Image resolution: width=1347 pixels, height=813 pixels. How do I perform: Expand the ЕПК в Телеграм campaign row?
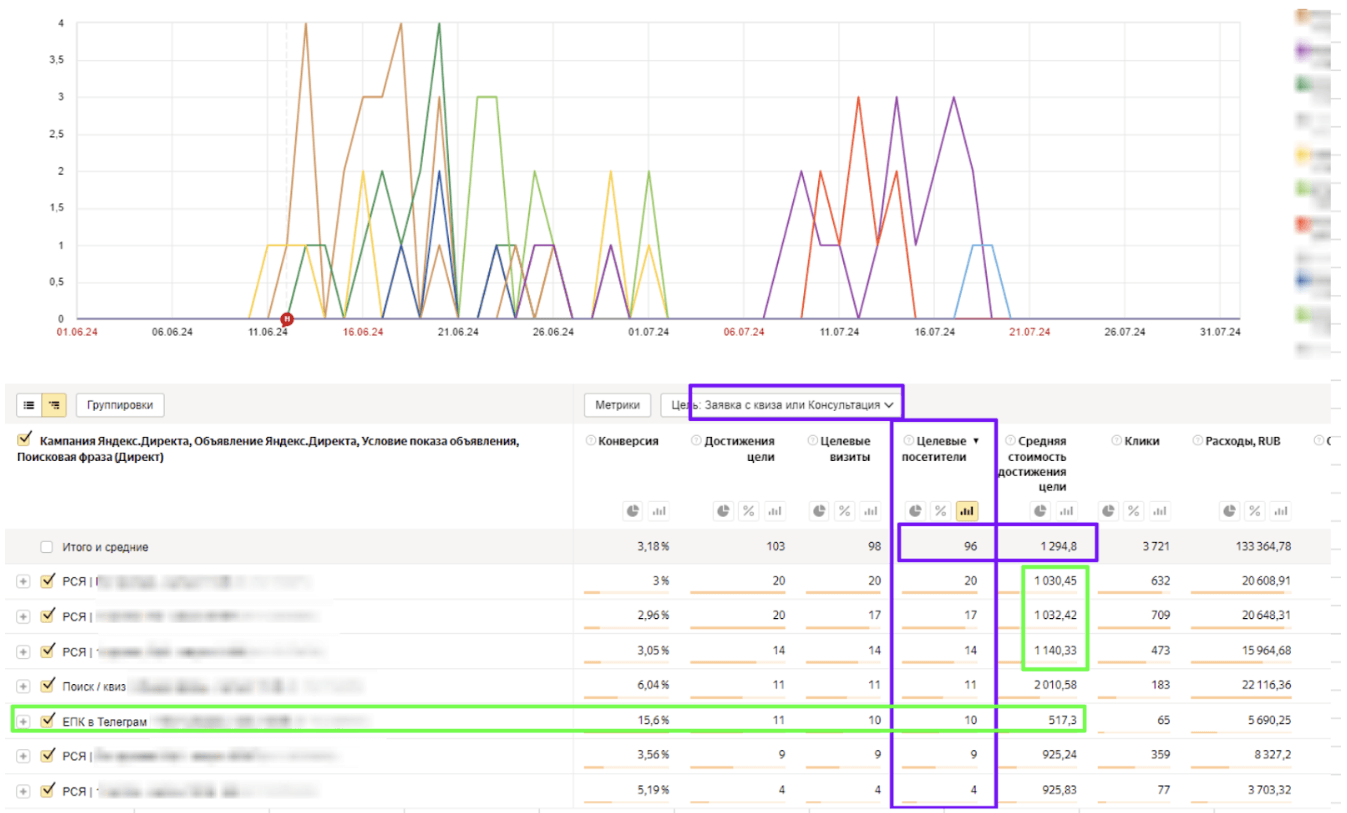pyautogui.click(x=23, y=721)
